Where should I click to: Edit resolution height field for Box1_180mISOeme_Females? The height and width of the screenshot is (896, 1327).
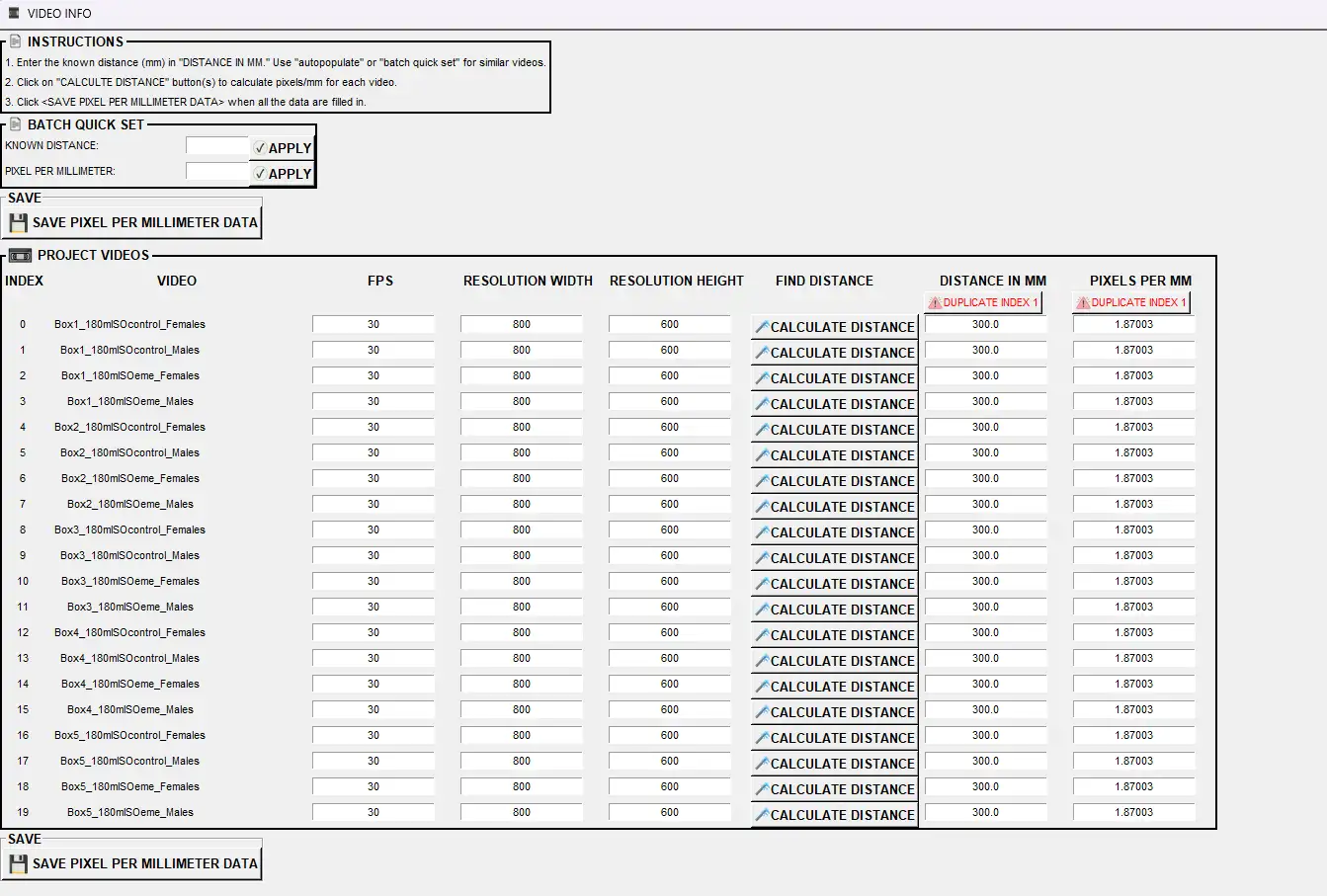[x=670, y=375]
